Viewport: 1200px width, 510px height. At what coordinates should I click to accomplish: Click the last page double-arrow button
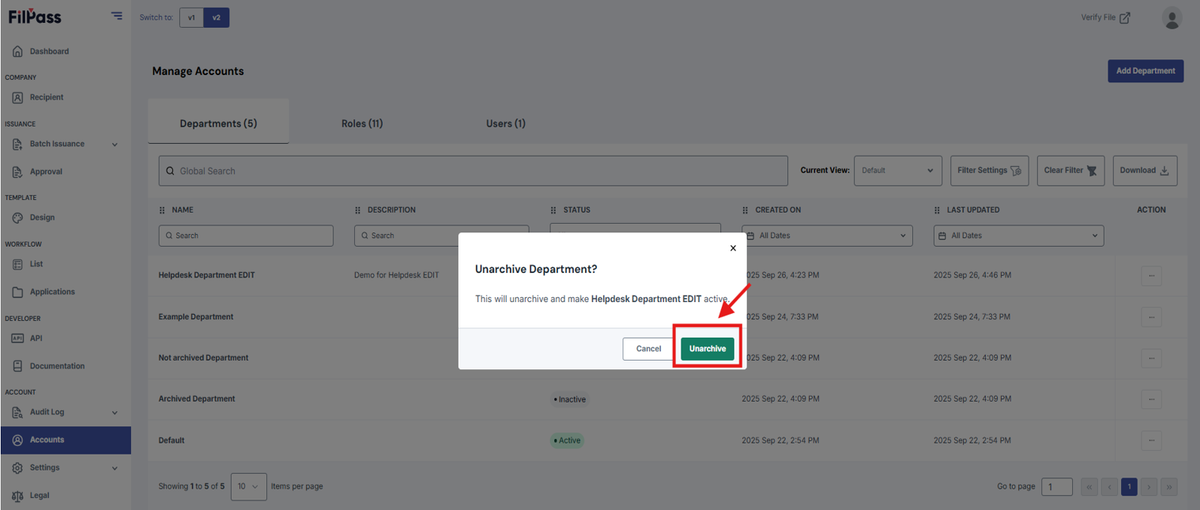pos(1169,486)
